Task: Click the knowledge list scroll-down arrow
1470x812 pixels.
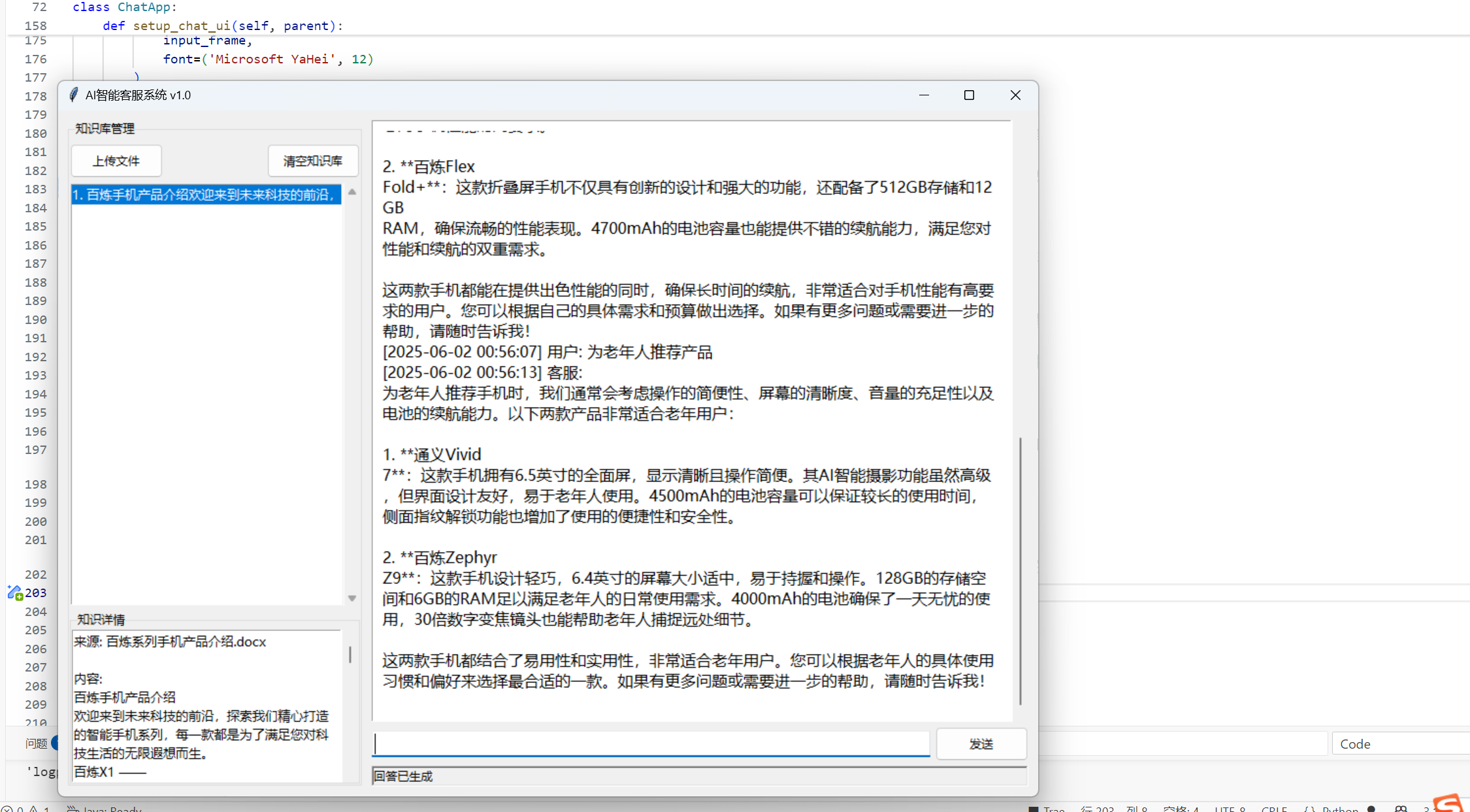Action: (352, 598)
